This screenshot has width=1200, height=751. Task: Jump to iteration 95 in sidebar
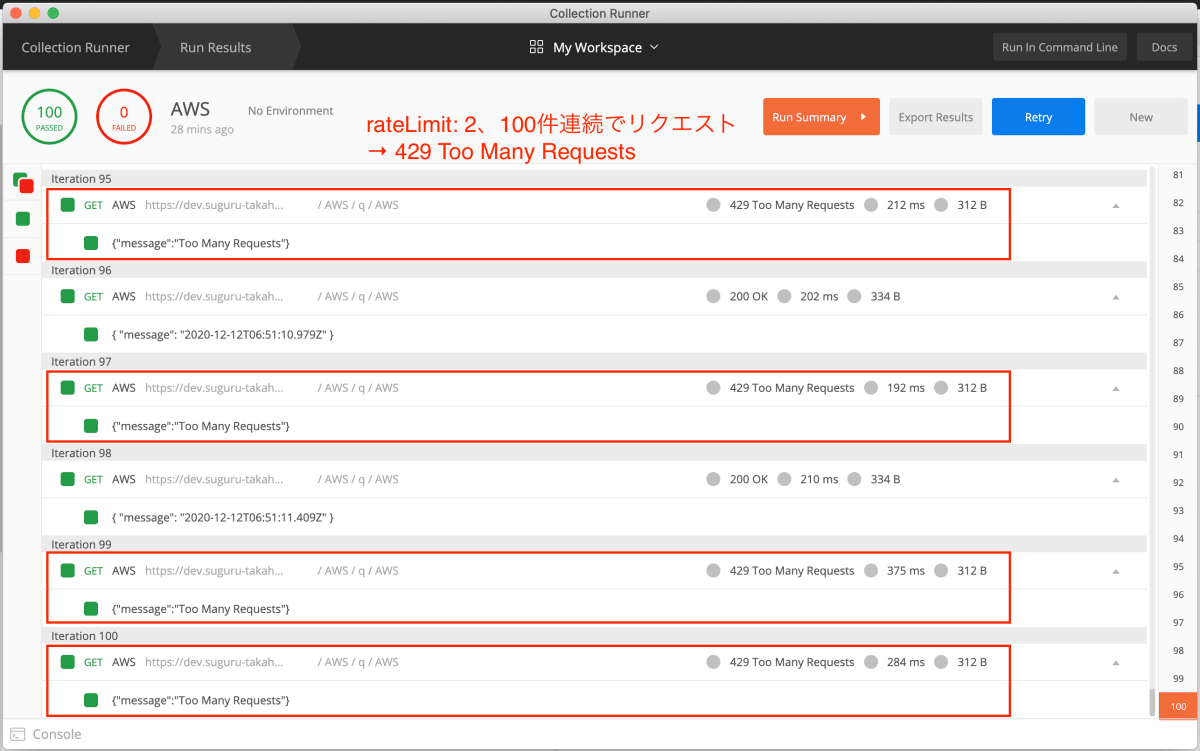pyautogui.click(x=1178, y=566)
